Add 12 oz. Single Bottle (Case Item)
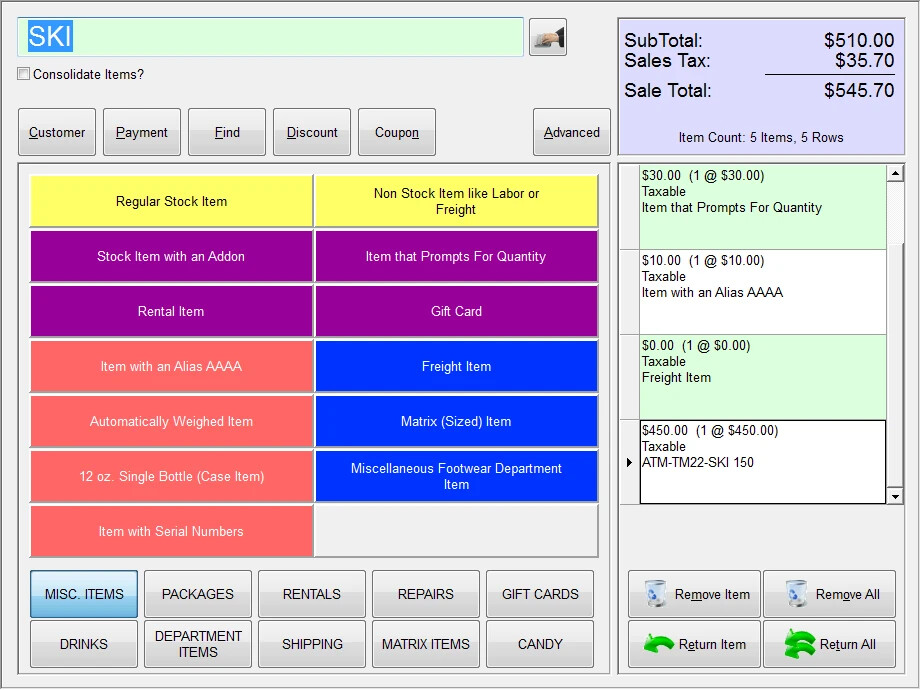 pos(172,476)
